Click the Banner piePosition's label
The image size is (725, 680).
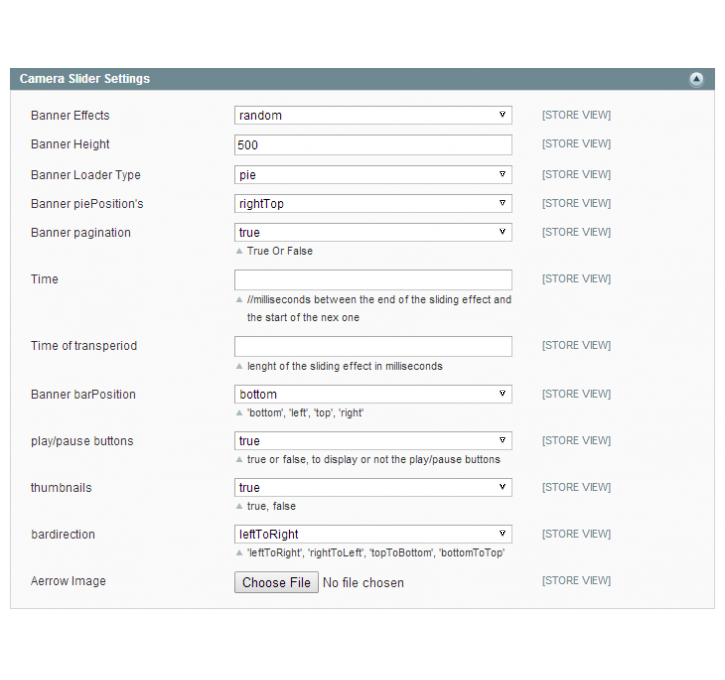click(87, 204)
